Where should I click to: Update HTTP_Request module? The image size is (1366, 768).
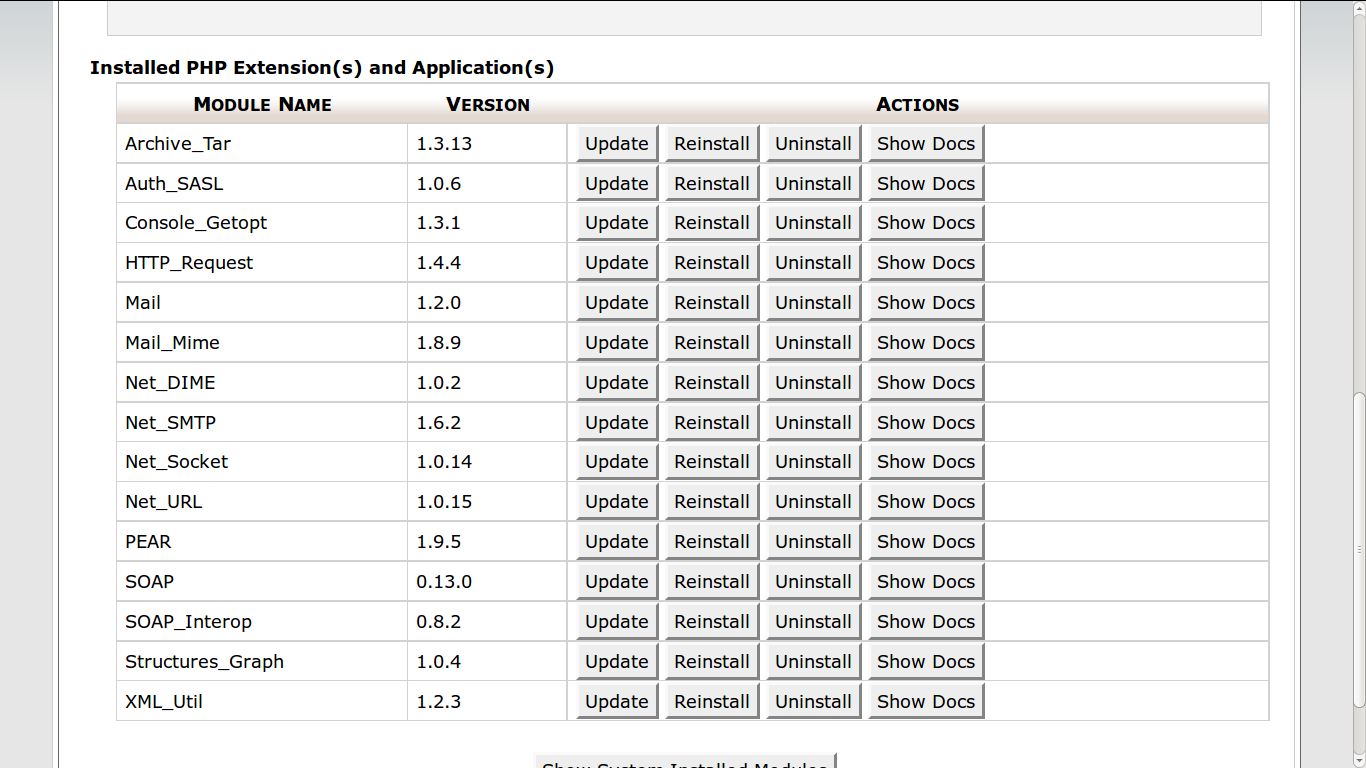617,263
